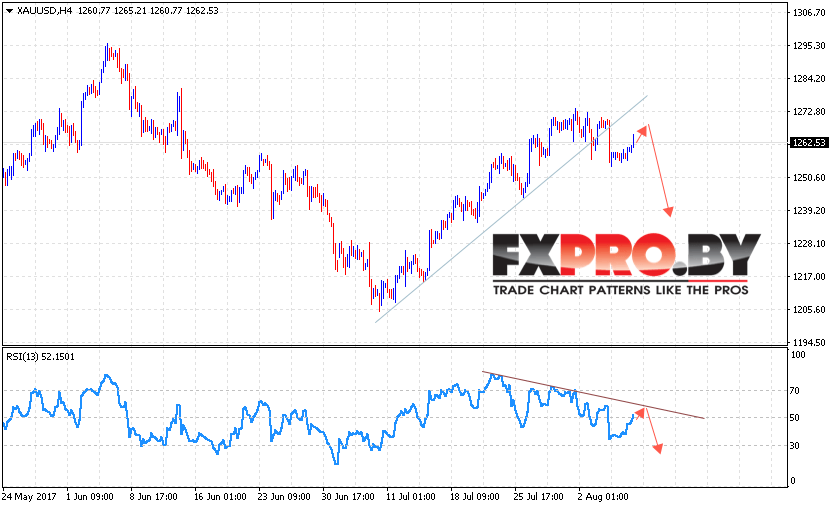Click the RSI scale value 100
Image resolution: width=830 pixels, height=508 pixels.
coord(798,355)
